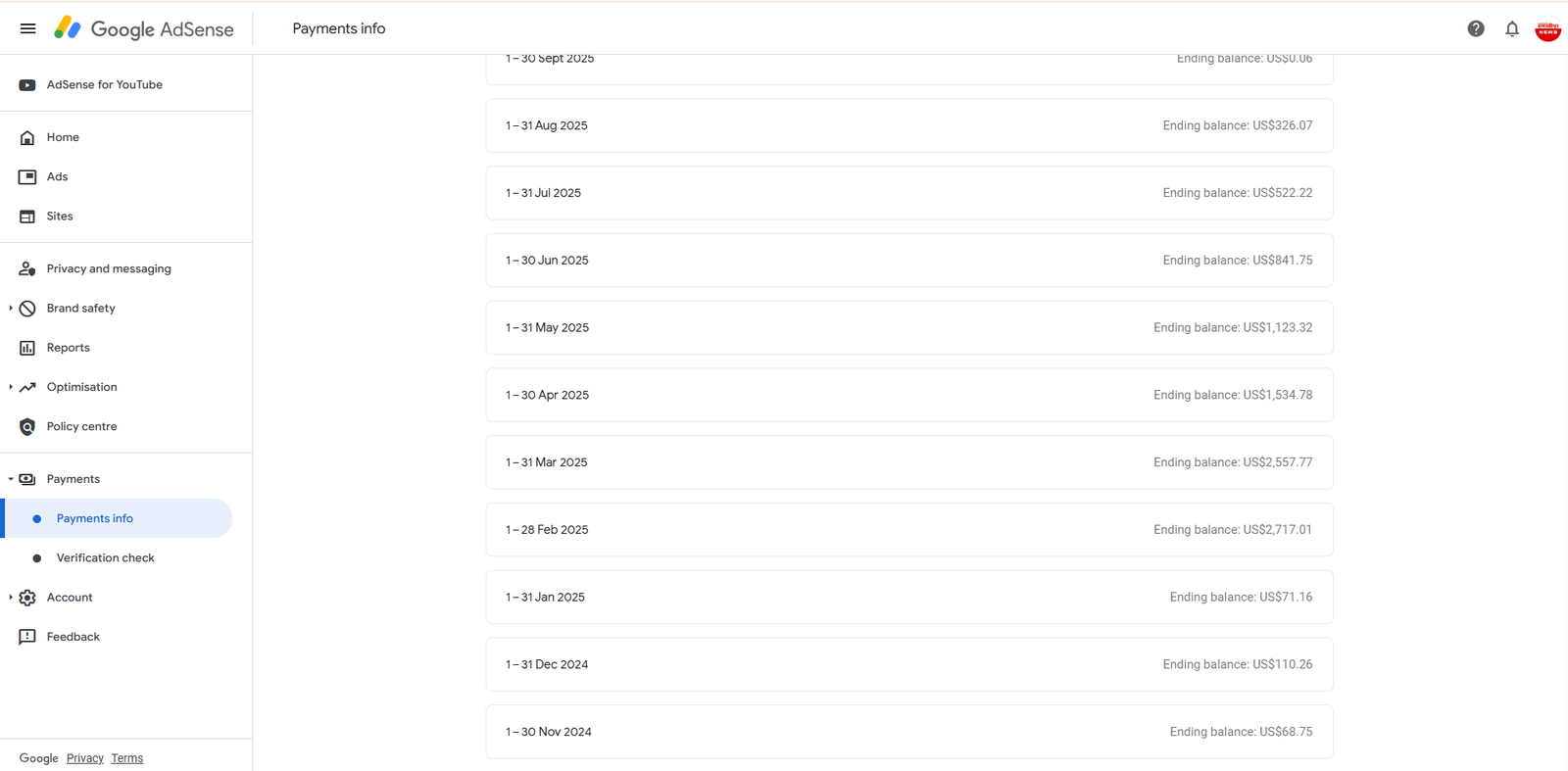Viewport: 1568px width, 771px height.
Task: Expand the Brand safety section arrow
Action: [x=11, y=308]
